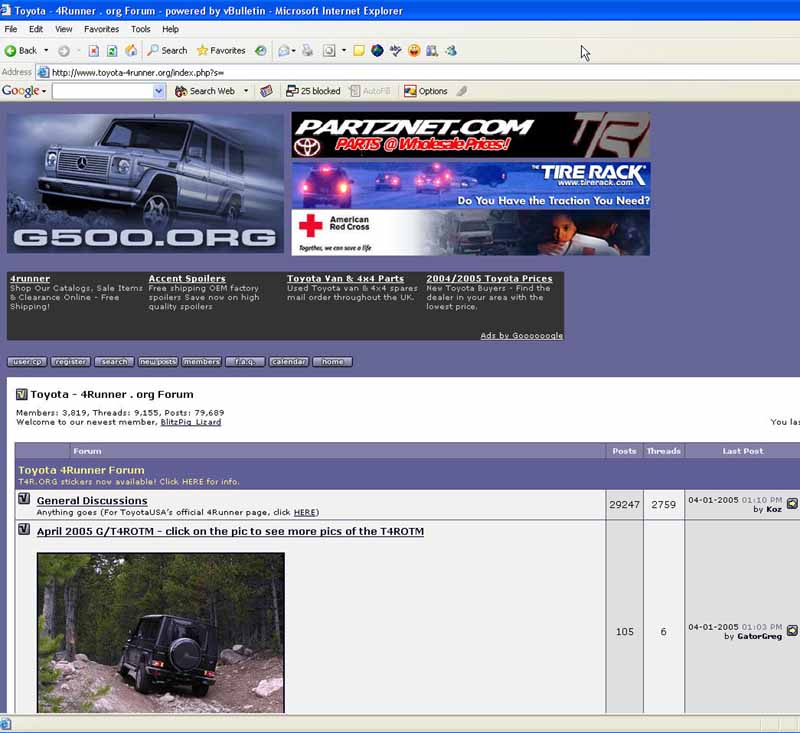The image size is (800, 733).
Task: Click the T4ROTM black SUV forest photo
Action: pyautogui.click(x=161, y=633)
